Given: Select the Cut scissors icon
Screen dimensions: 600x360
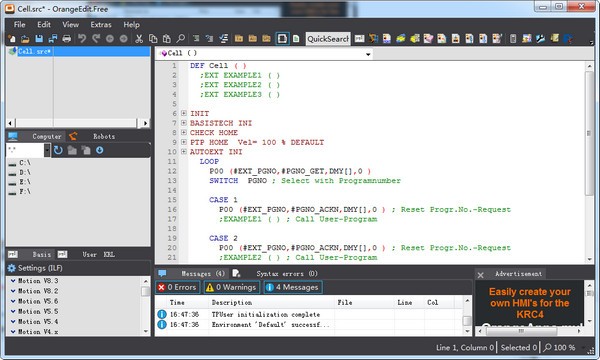Looking at the screenshot, I should (139, 39).
